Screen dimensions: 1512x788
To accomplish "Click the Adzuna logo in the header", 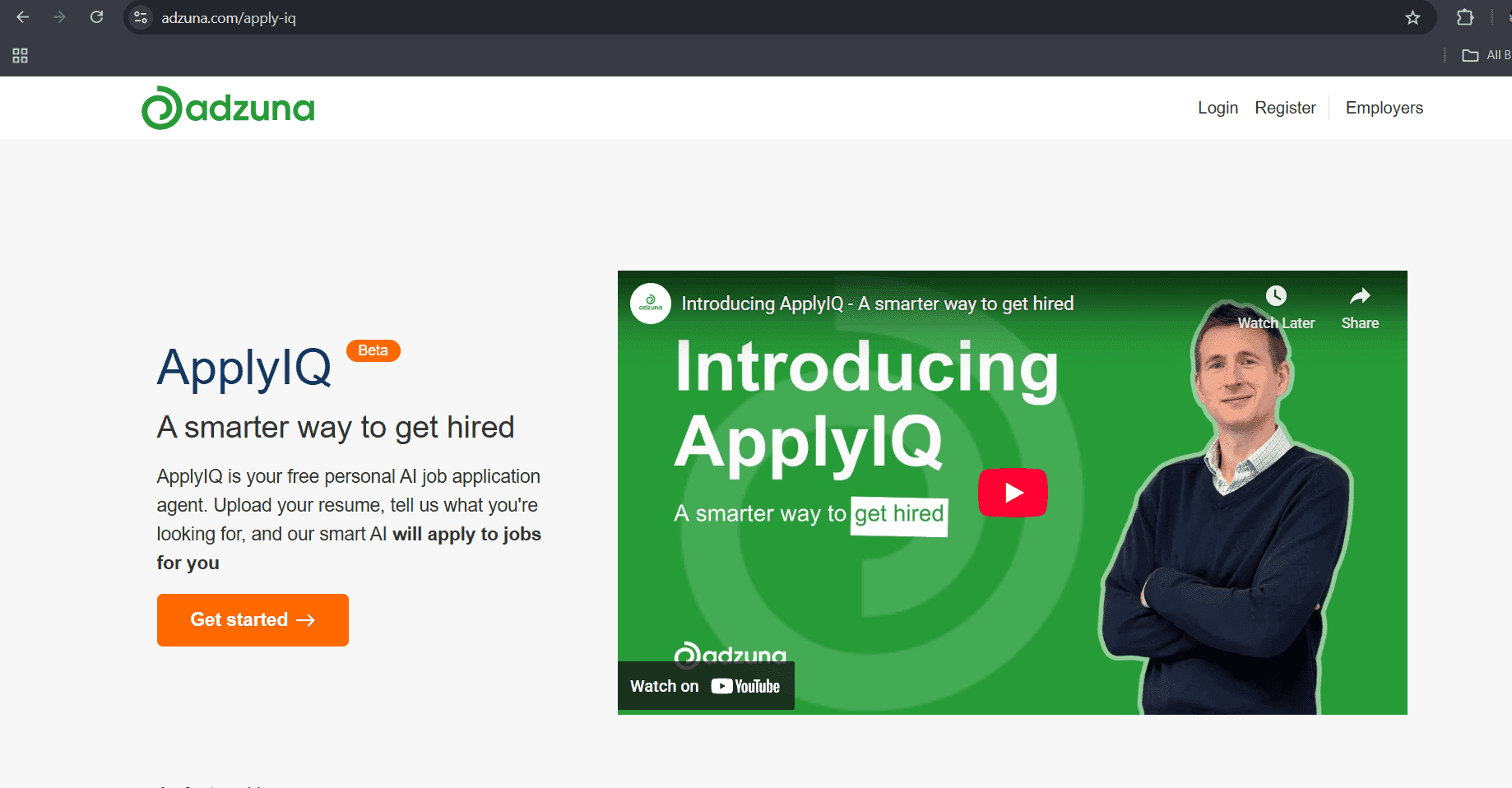I will [x=227, y=107].
